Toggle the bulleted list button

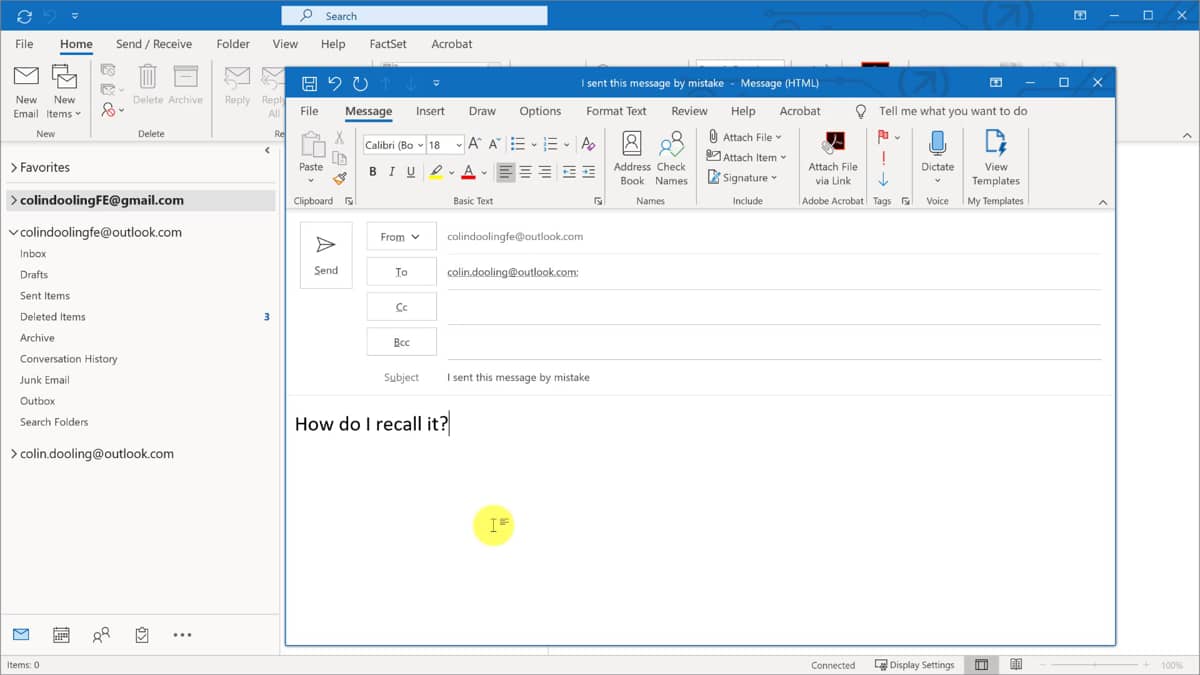(517, 144)
